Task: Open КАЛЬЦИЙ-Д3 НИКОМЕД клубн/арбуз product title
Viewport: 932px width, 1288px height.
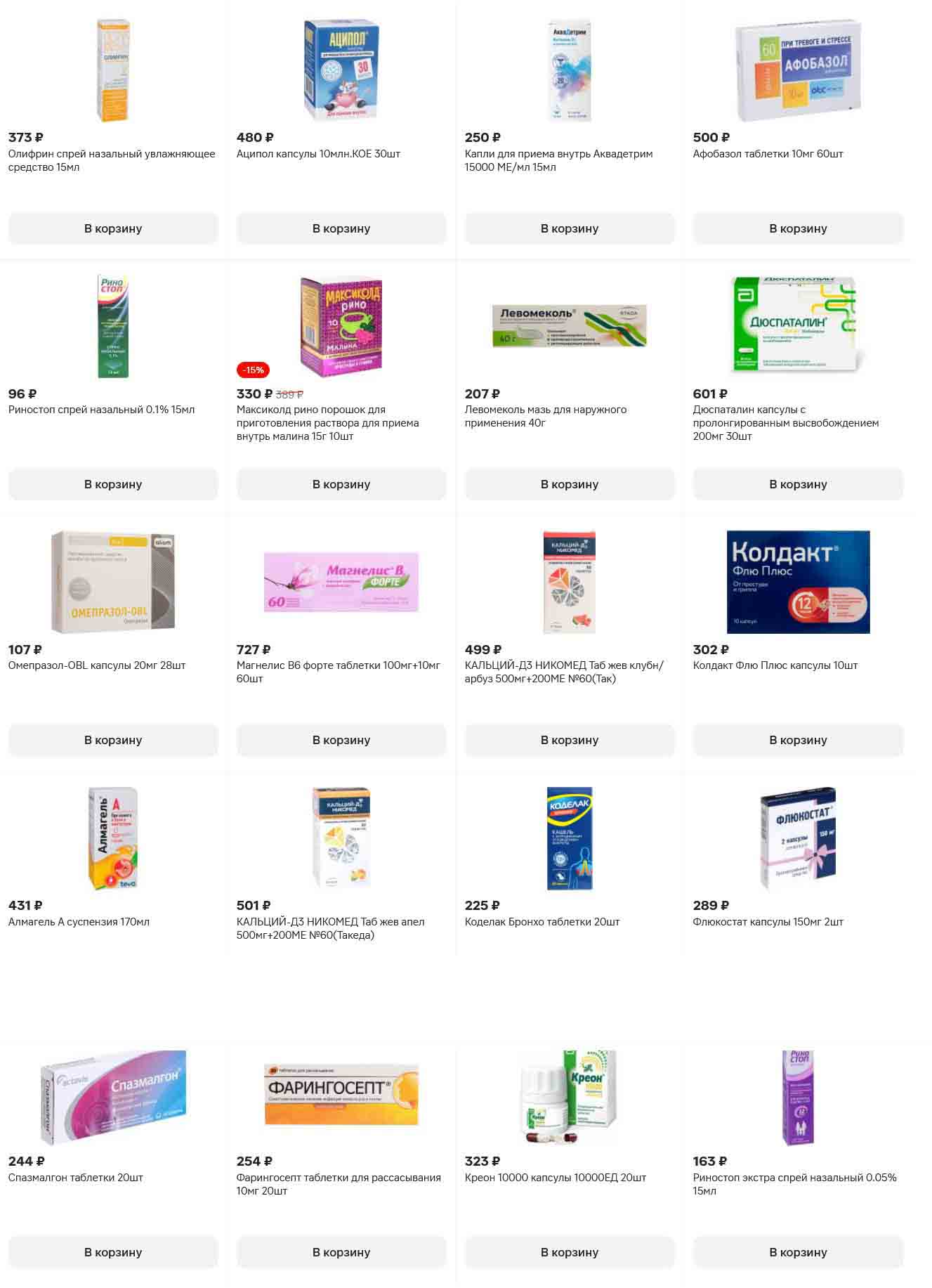Action: (x=564, y=672)
